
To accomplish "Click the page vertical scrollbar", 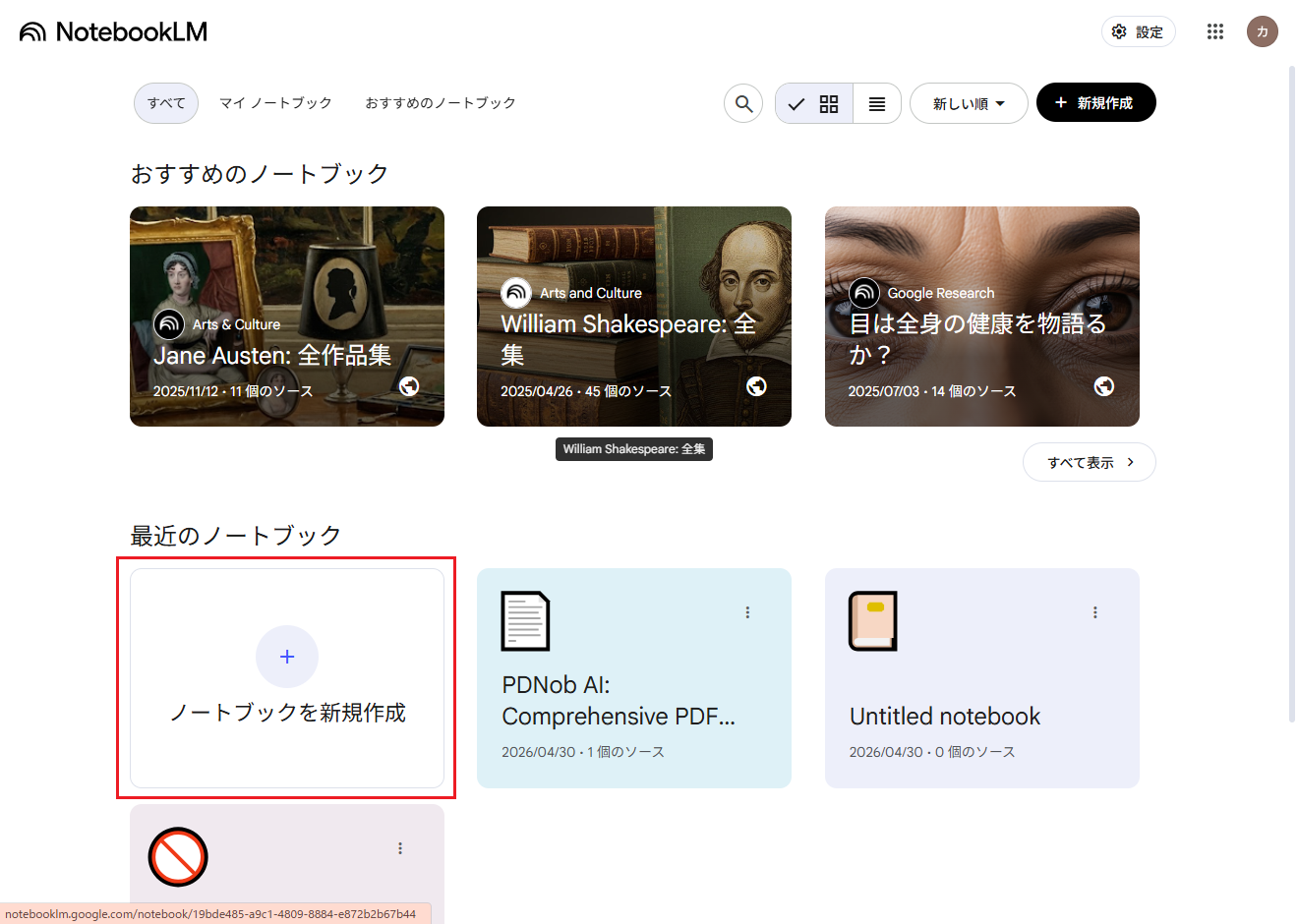I will pos(1292,393).
